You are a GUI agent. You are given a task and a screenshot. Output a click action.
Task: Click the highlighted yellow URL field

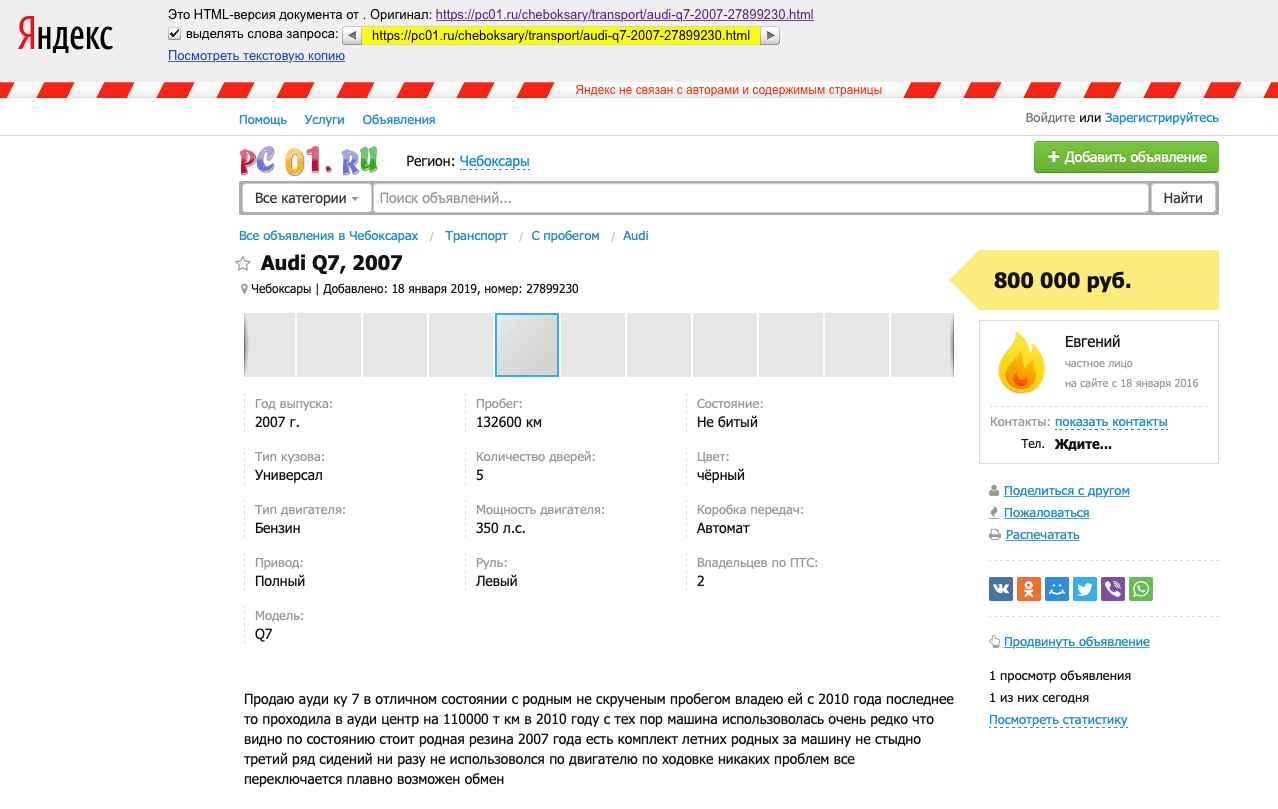(561, 36)
